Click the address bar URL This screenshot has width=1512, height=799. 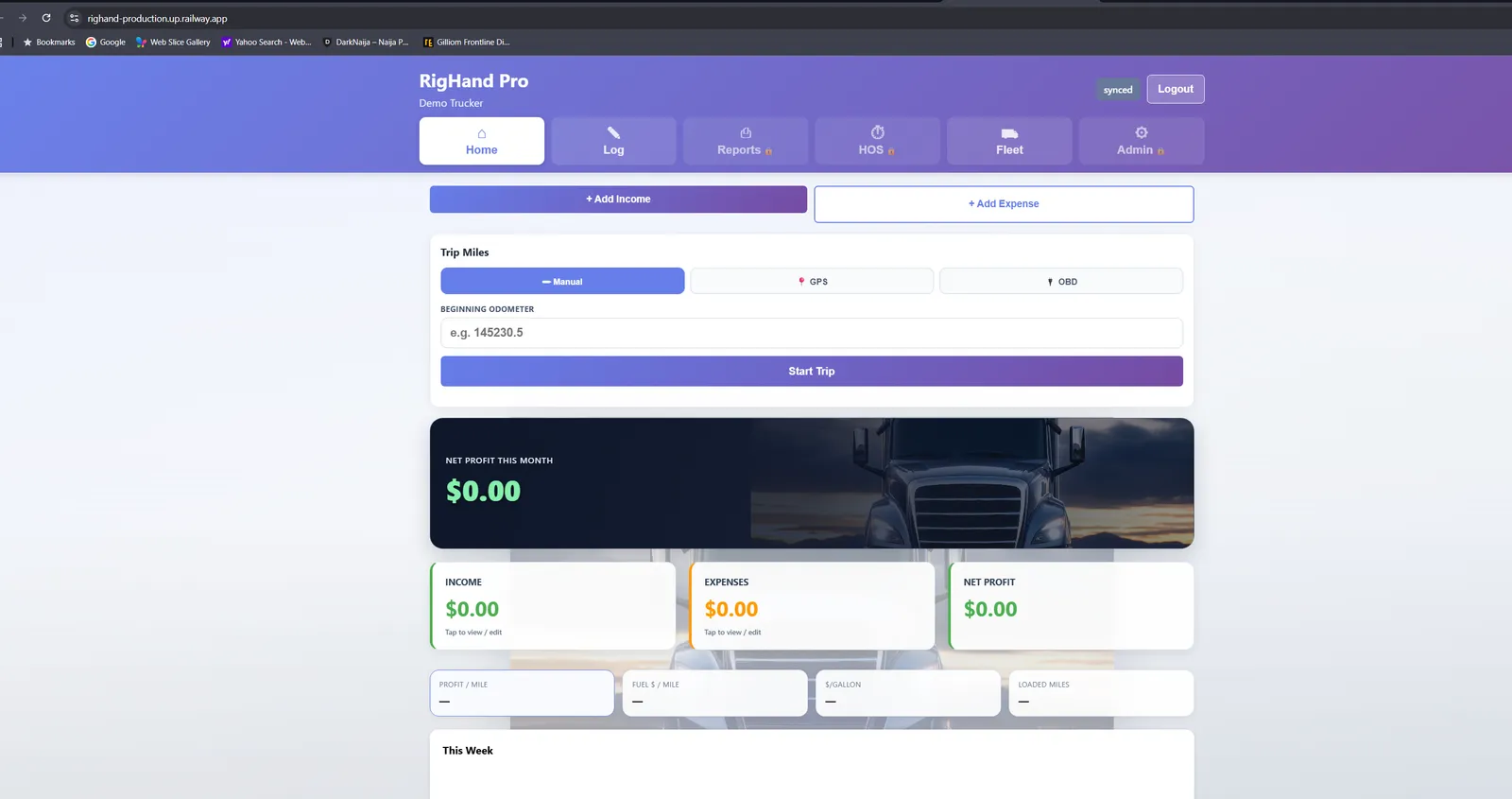coord(157,18)
